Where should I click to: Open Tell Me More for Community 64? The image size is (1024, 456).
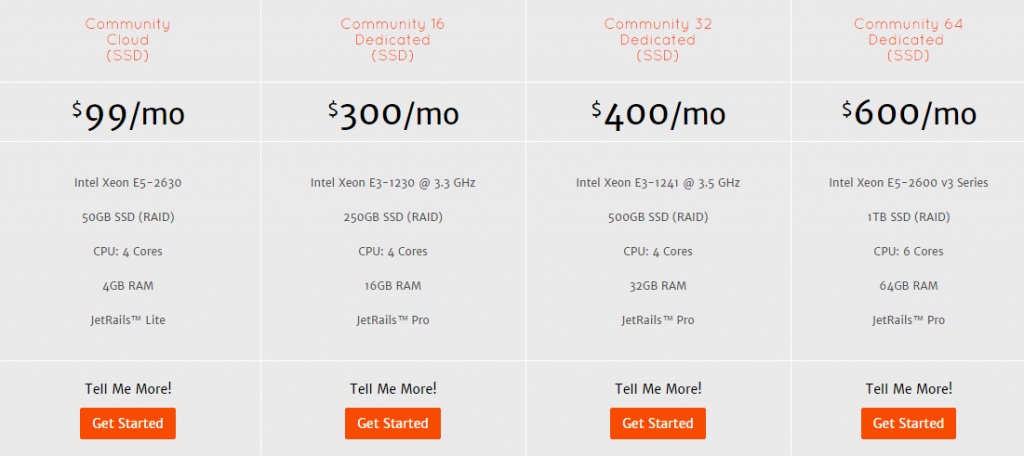tap(908, 389)
